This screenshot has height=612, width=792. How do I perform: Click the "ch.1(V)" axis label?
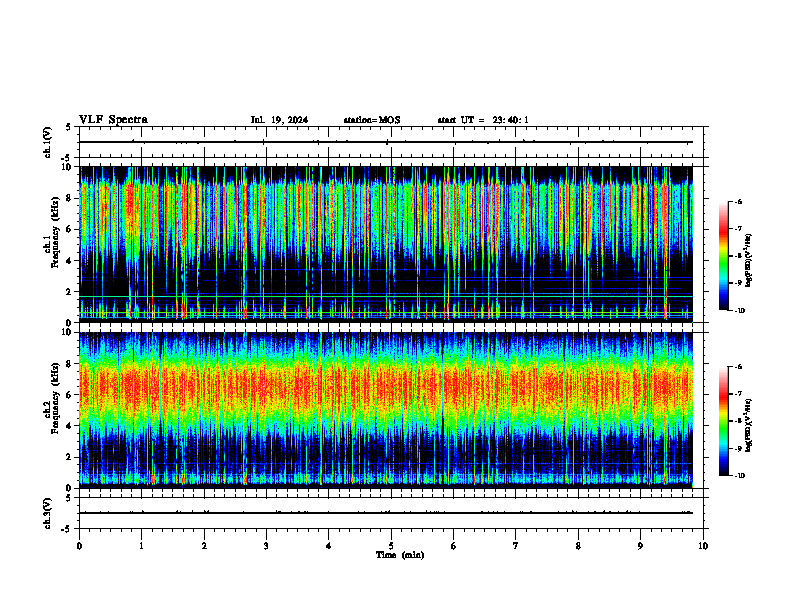(x=48, y=142)
